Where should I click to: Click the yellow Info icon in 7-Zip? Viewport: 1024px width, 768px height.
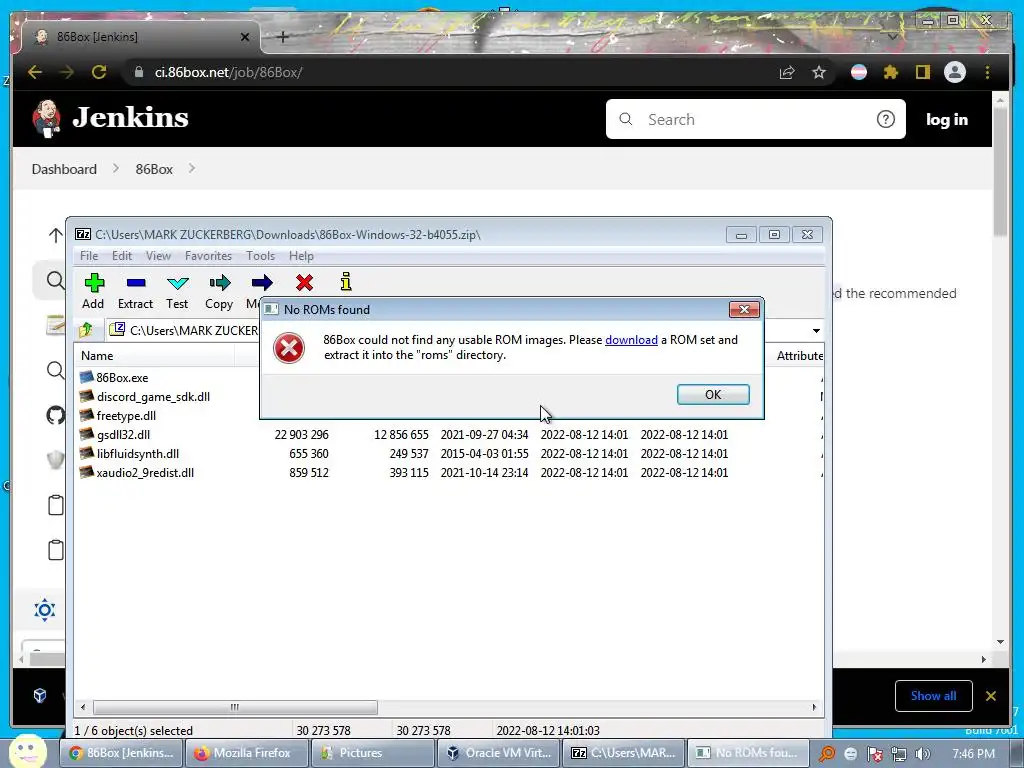click(x=346, y=282)
